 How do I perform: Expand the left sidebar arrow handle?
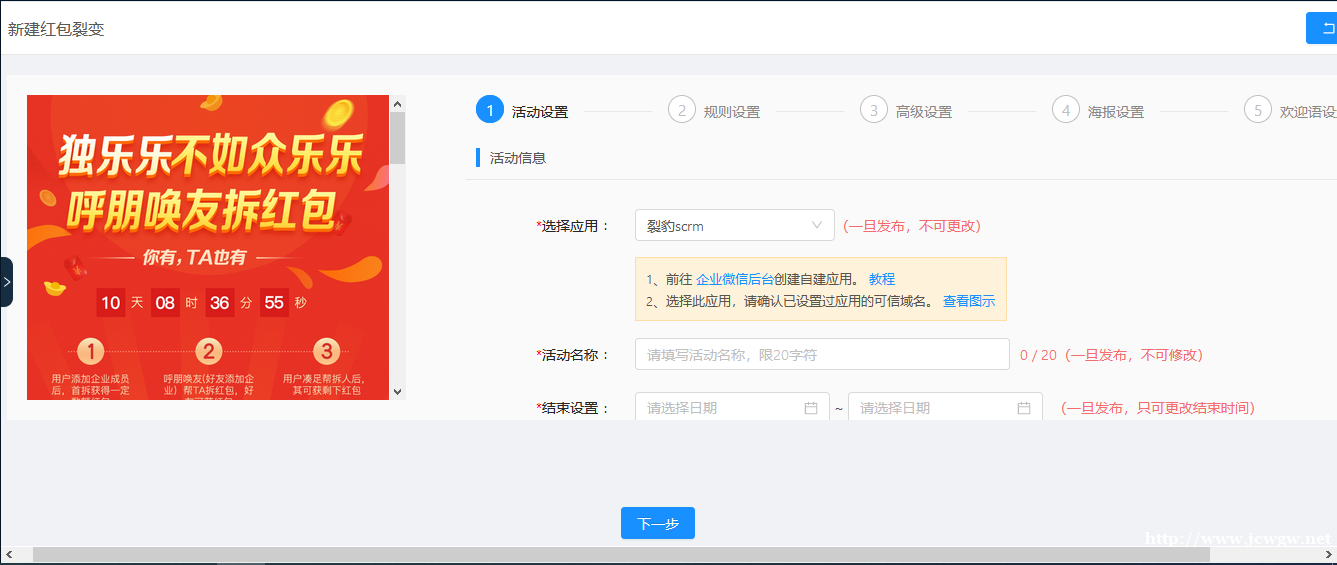pos(6,282)
